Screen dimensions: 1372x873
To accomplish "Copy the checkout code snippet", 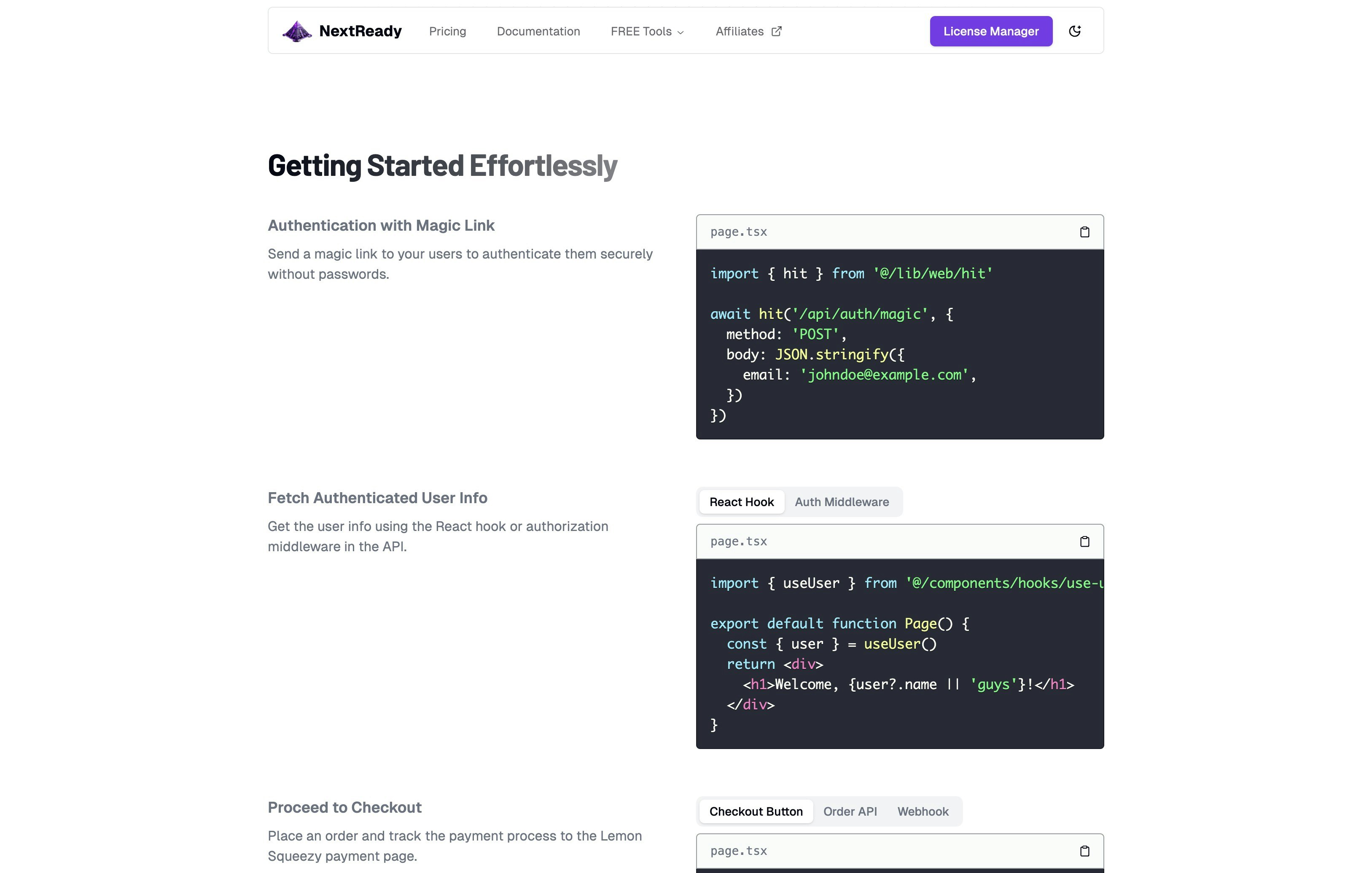I will coord(1084,851).
